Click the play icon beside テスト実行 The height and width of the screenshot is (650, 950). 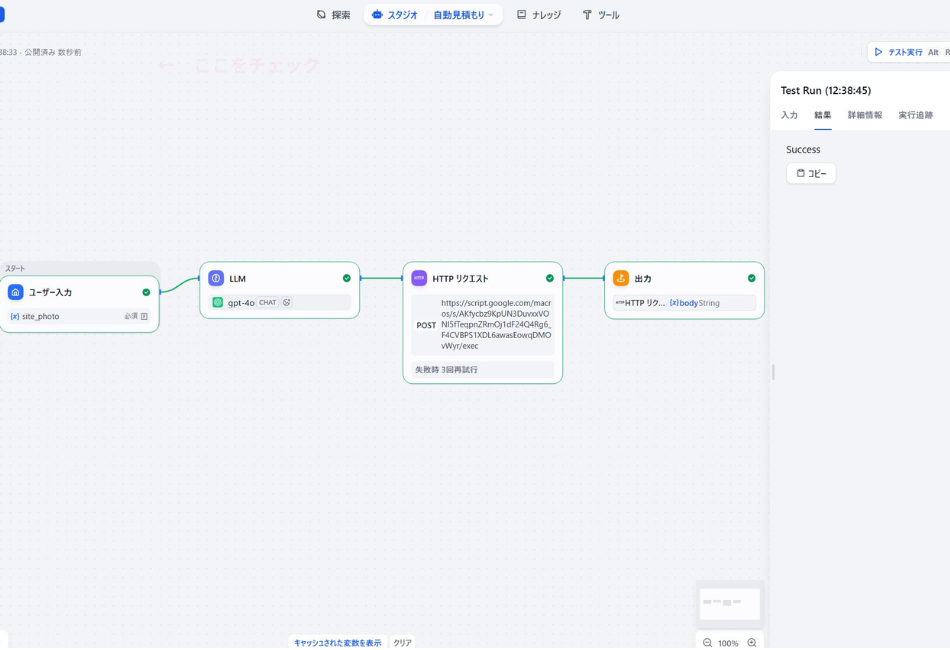click(x=878, y=52)
